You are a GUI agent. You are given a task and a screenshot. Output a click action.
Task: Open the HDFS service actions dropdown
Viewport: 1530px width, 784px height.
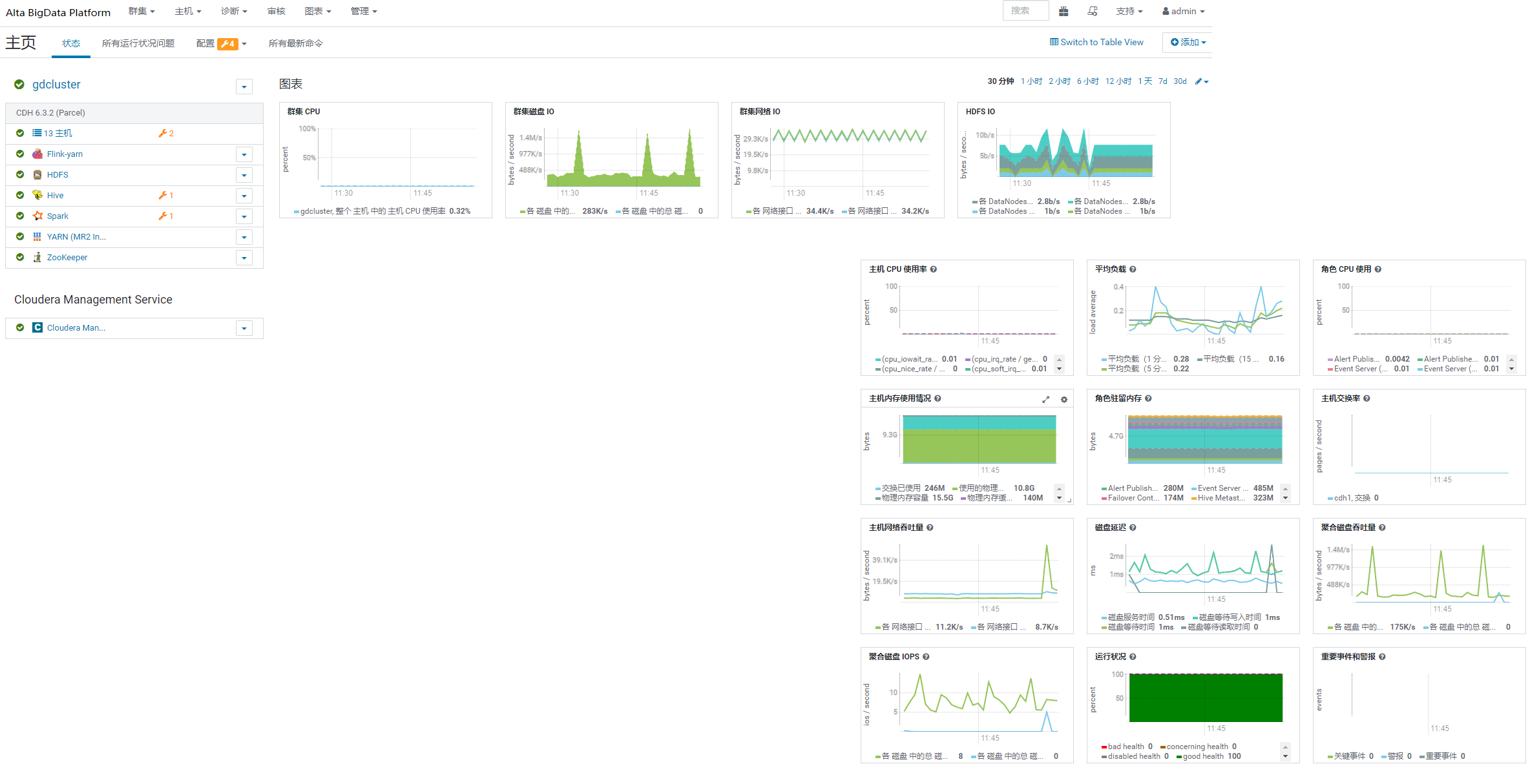pyautogui.click(x=244, y=175)
